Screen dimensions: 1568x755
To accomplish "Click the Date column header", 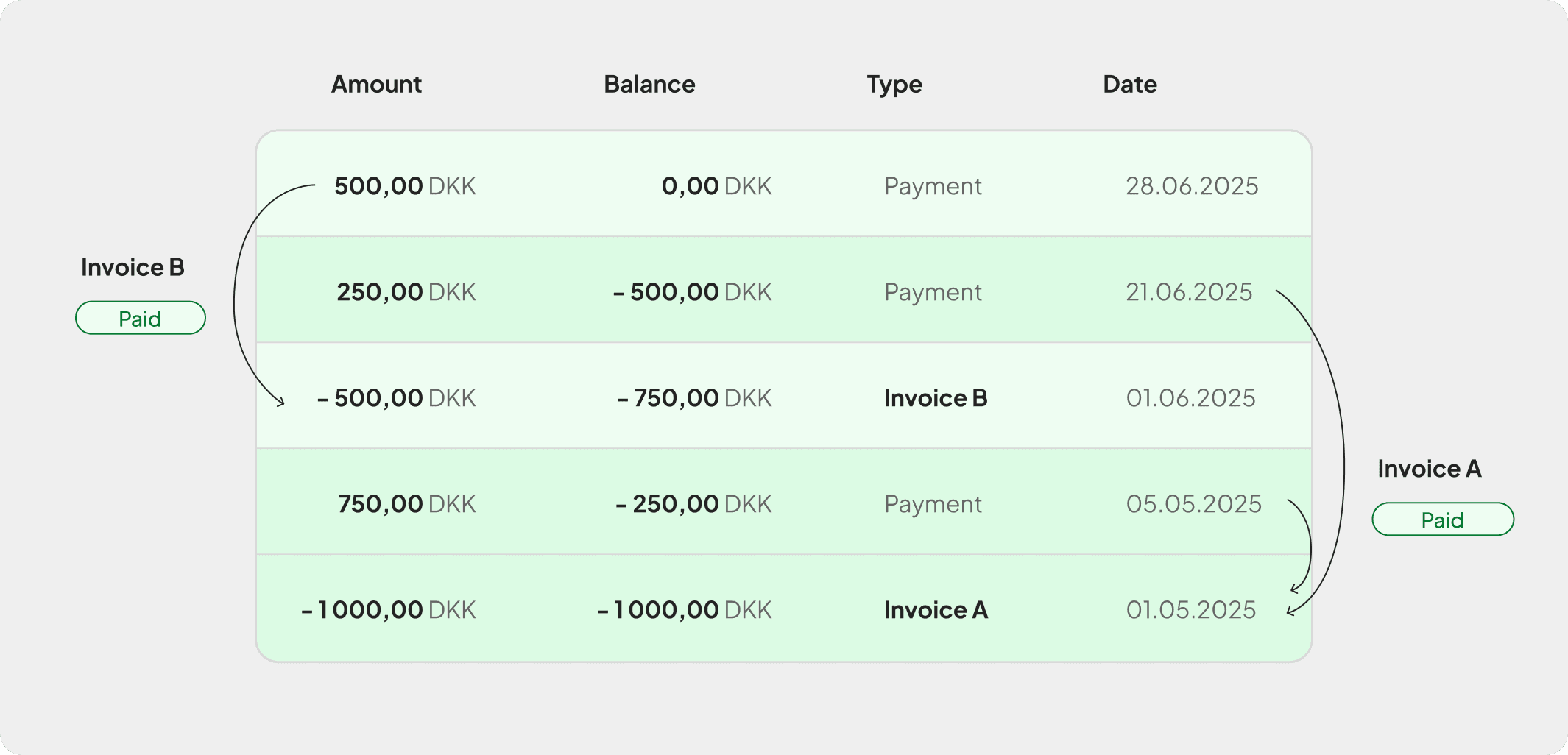I will tap(1129, 85).
